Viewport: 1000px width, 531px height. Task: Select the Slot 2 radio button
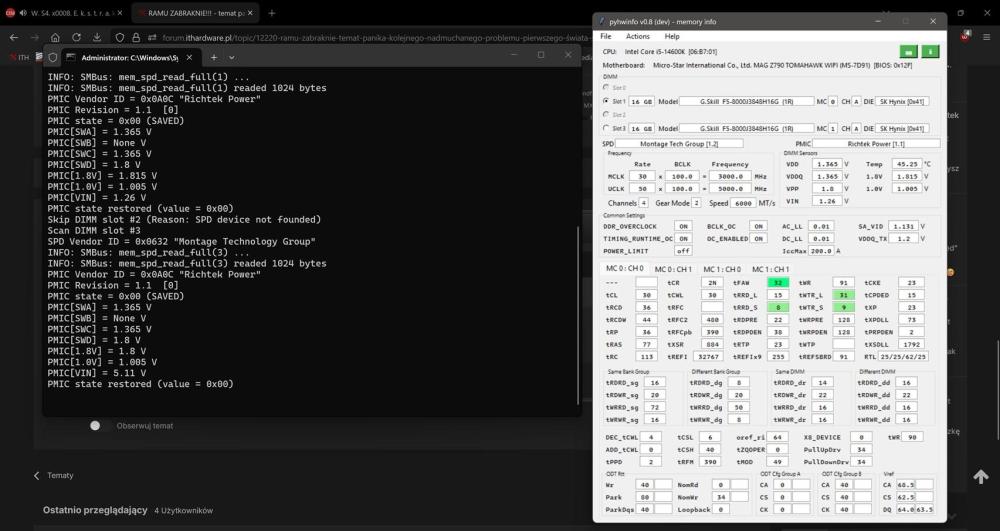click(606, 115)
